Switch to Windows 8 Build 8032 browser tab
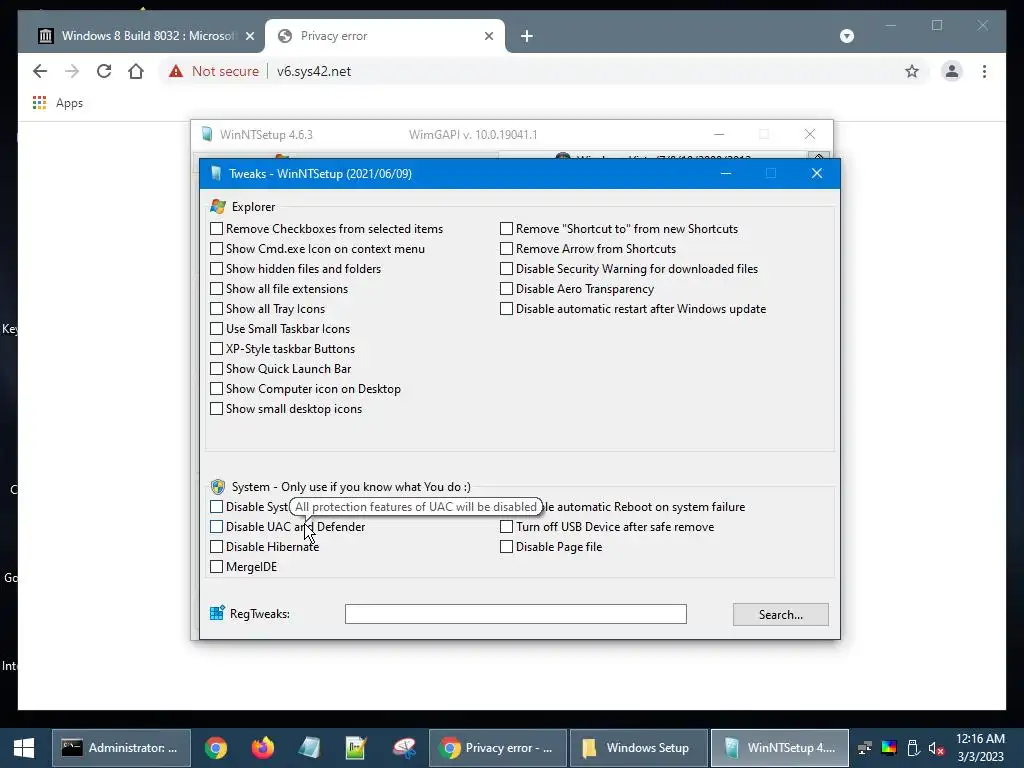 147,36
